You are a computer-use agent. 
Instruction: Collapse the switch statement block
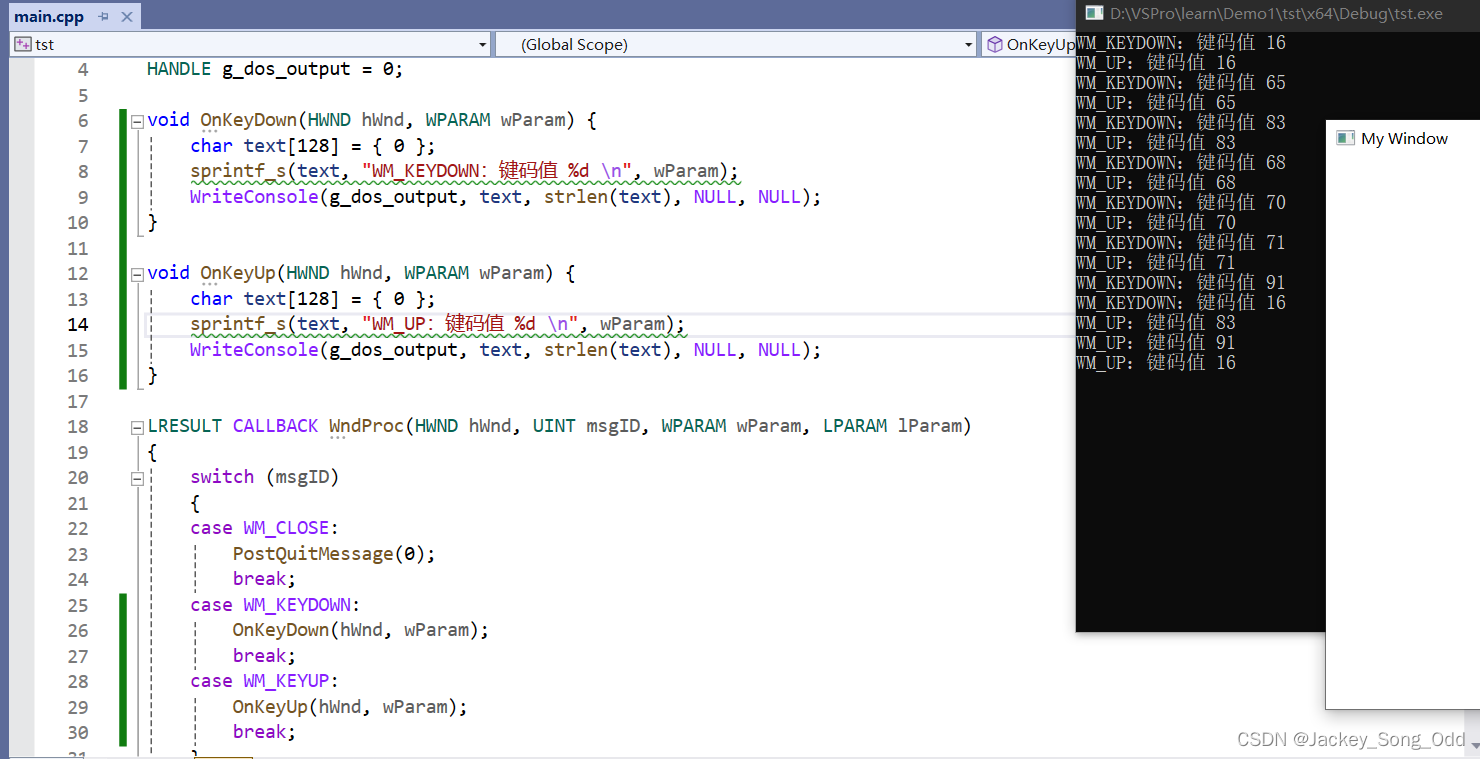[x=137, y=477]
